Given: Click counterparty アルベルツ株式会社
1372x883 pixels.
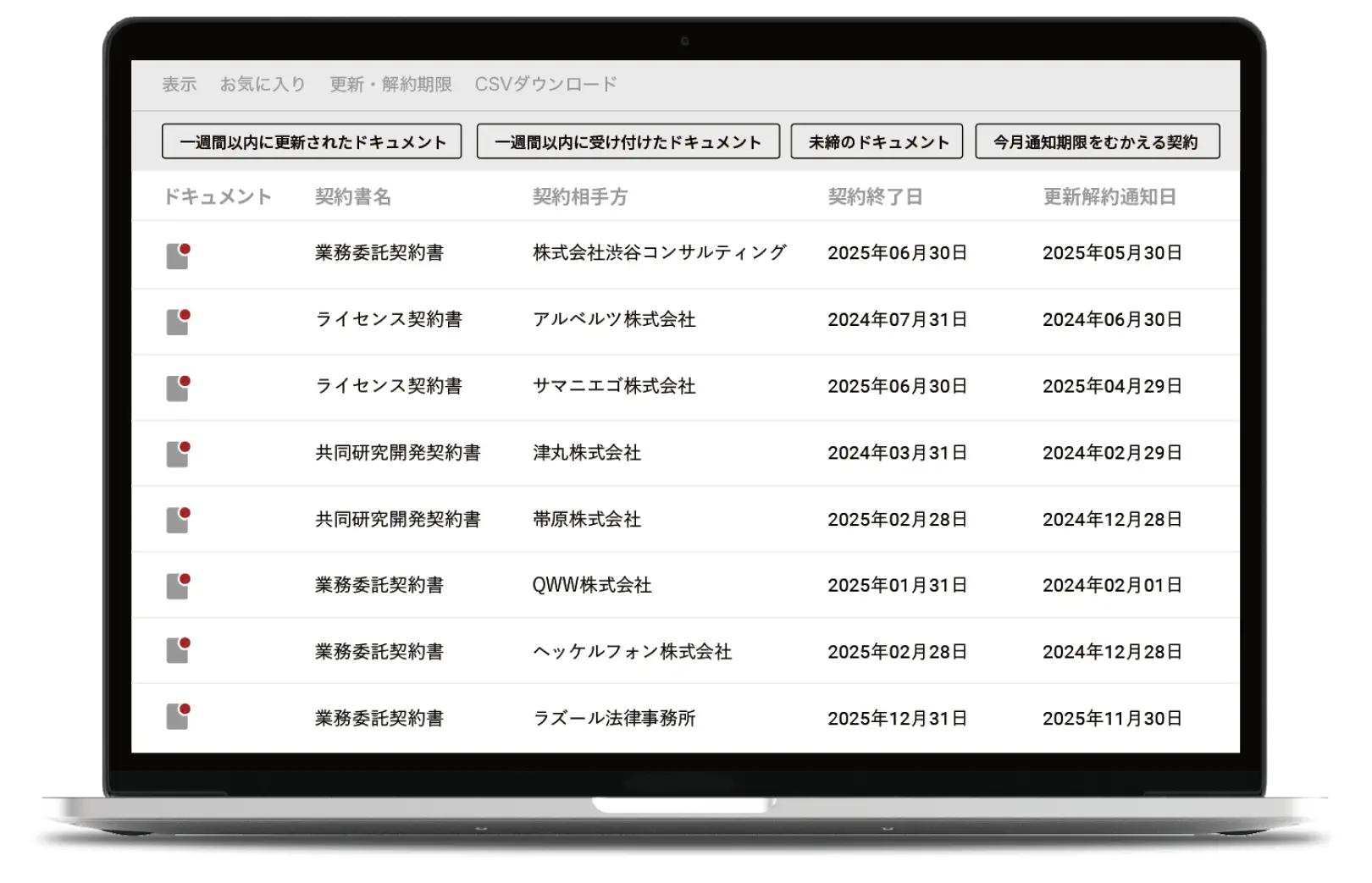Looking at the screenshot, I should coord(614,319).
